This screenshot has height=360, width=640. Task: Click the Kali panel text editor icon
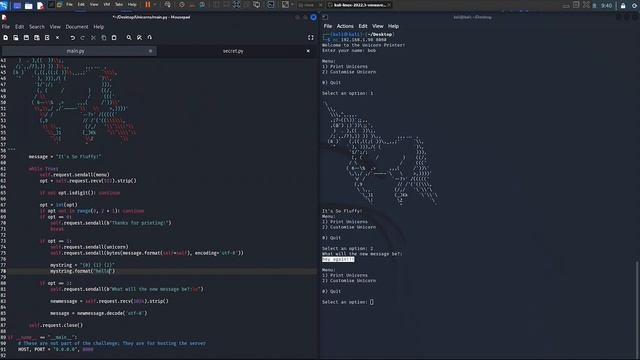pyautogui.click(x=40, y=6)
